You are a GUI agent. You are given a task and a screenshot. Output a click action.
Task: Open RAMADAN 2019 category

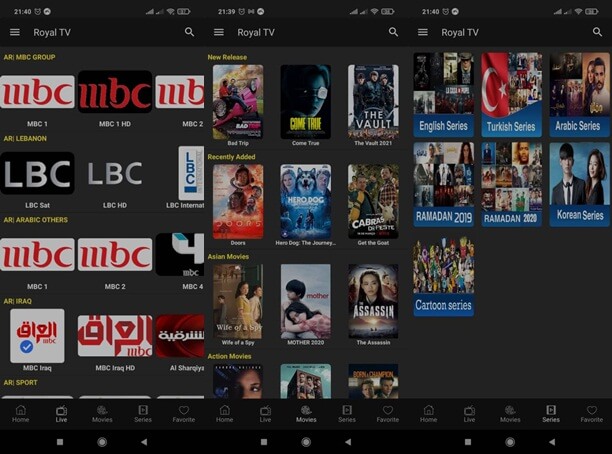pyautogui.click(x=444, y=184)
